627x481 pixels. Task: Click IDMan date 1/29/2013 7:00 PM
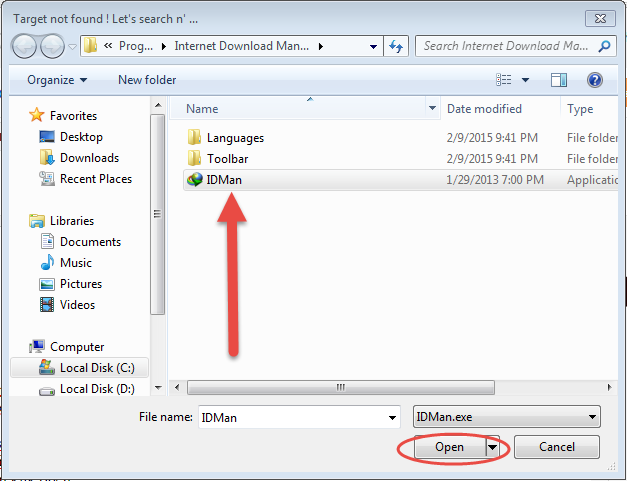pyautogui.click(x=495, y=180)
